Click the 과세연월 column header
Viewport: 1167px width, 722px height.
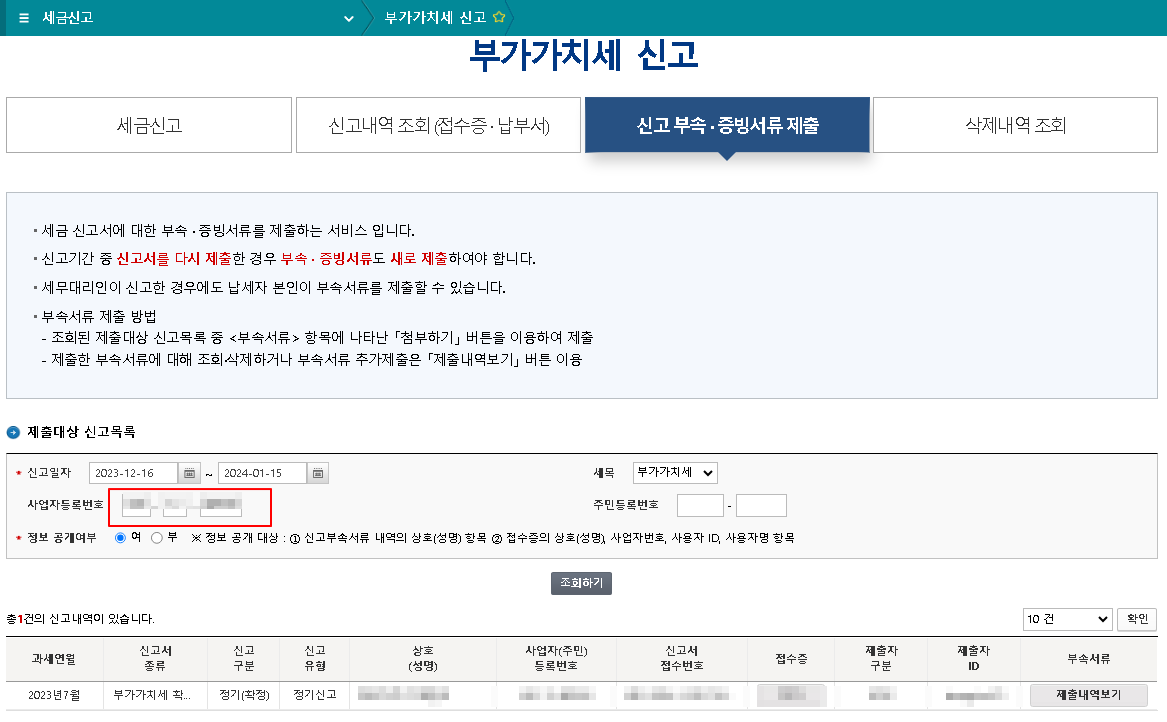54,659
